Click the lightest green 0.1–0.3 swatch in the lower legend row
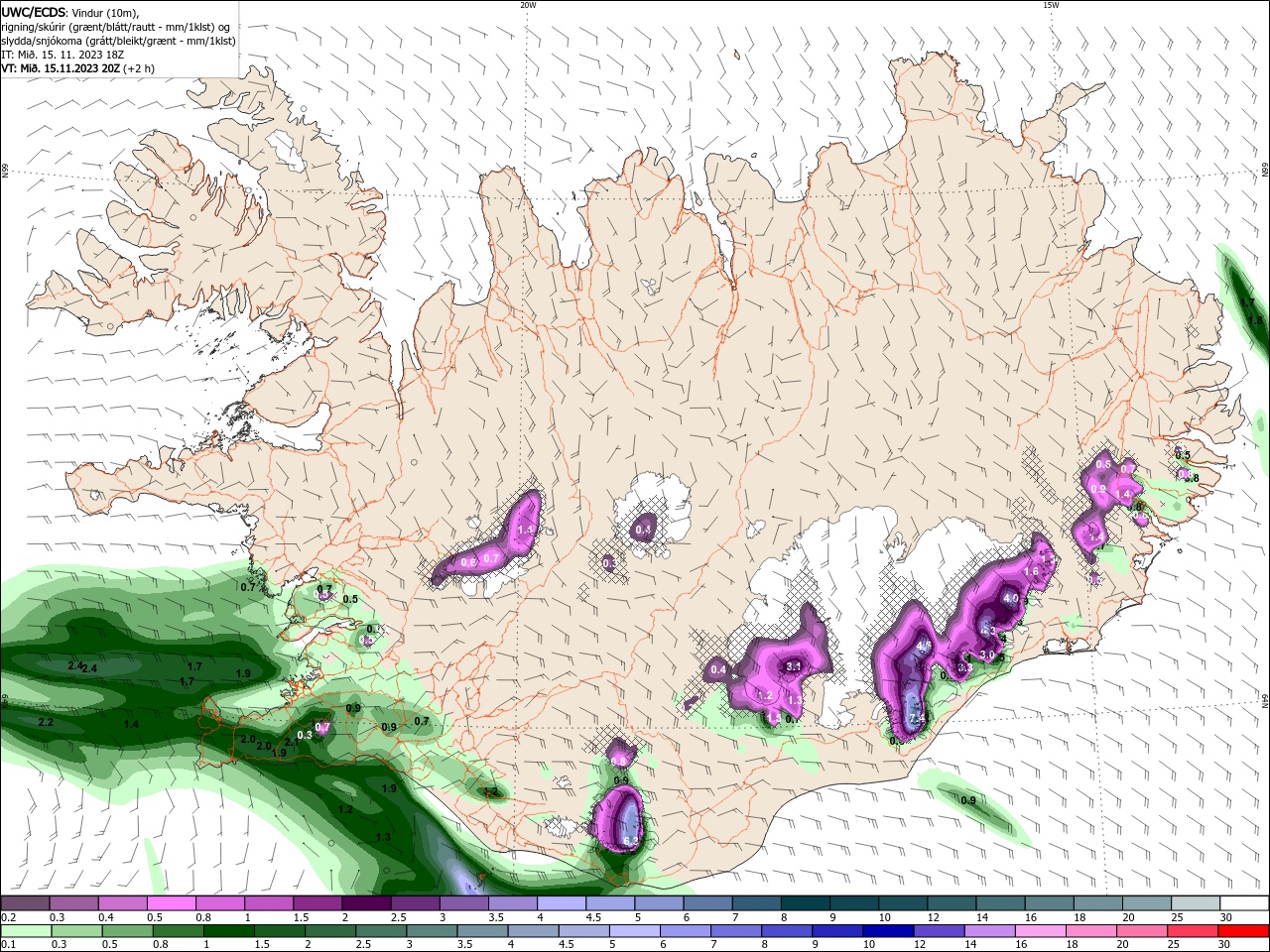This screenshot has width=1270, height=952. click(x=25, y=931)
